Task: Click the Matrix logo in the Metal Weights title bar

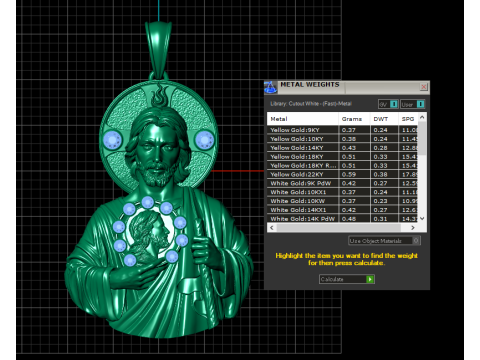Action: [x=270, y=87]
